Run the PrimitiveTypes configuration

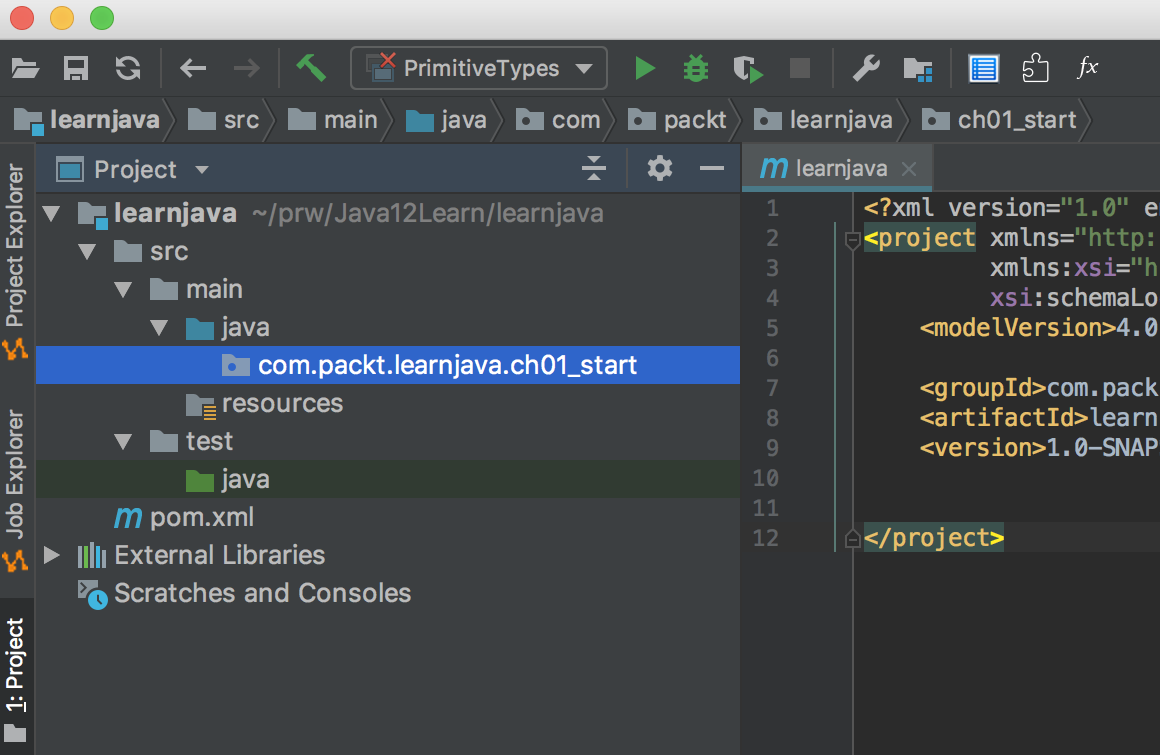coord(645,68)
